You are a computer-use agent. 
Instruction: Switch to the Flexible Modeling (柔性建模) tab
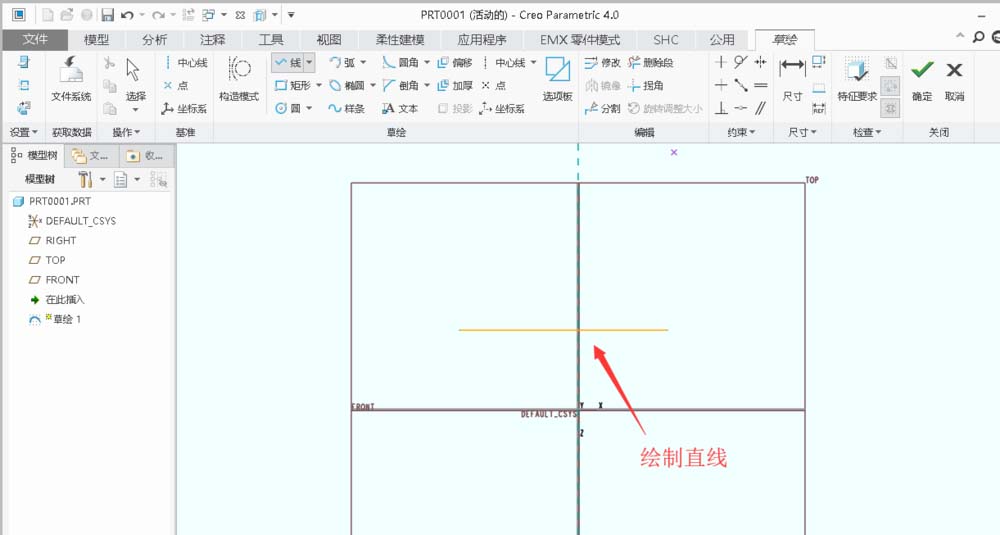(400, 40)
